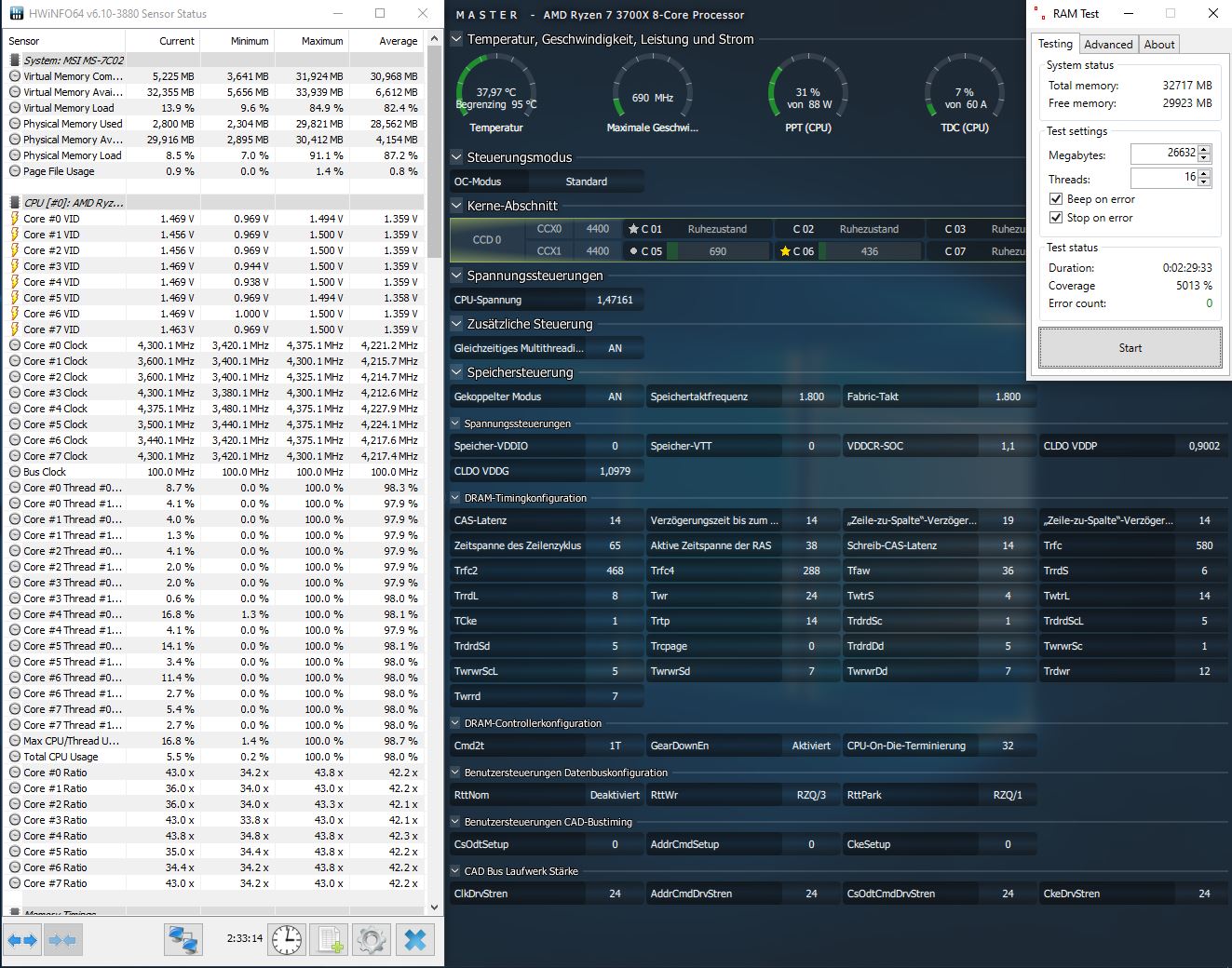Image resolution: width=1232 pixels, height=968 pixels.
Task: Start HWiNFO sensor logging to file
Action: coord(330,940)
